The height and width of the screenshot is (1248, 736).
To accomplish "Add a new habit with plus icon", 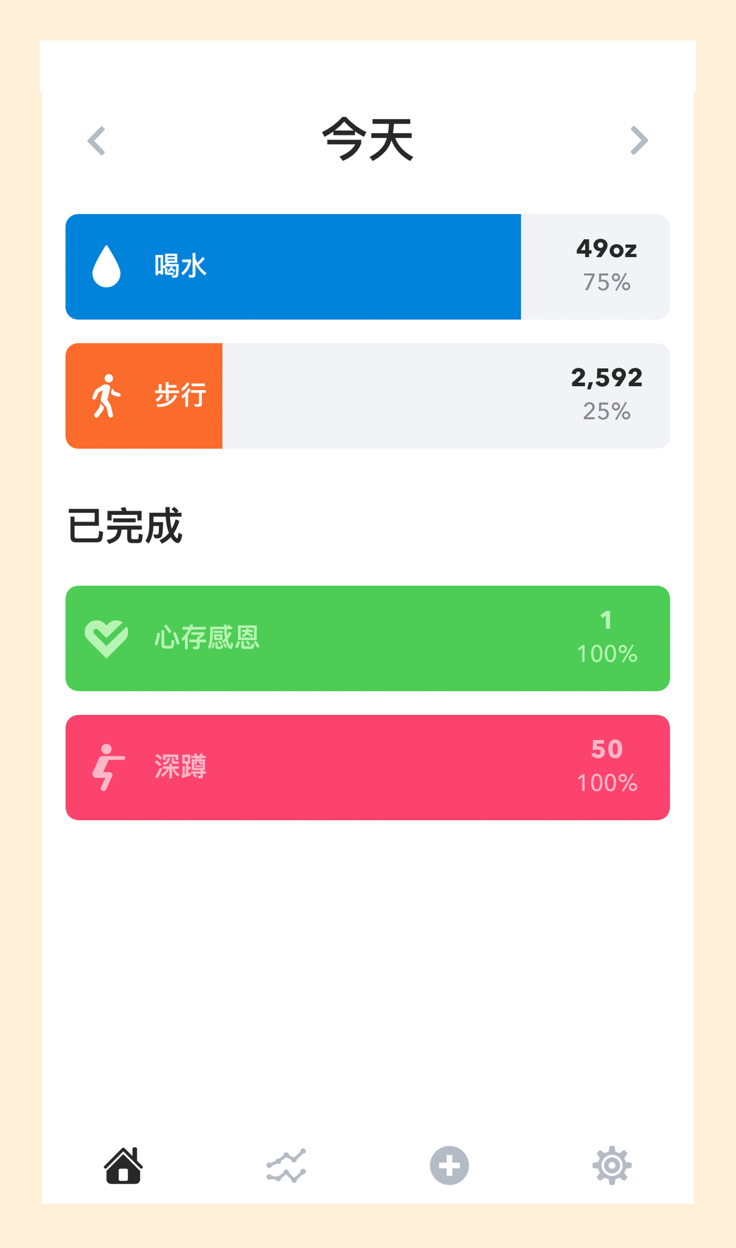I will click(449, 1165).
